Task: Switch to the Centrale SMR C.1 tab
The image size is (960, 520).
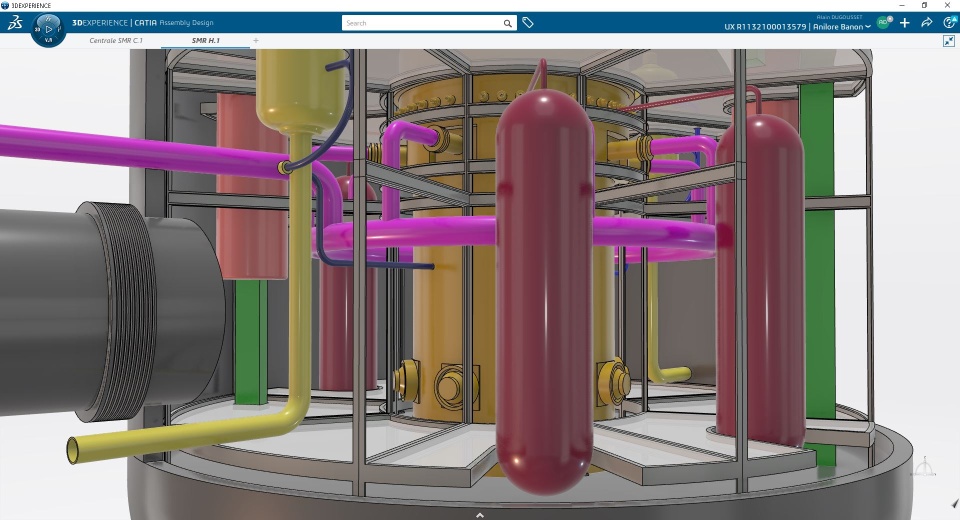Action: coord(116,40)
